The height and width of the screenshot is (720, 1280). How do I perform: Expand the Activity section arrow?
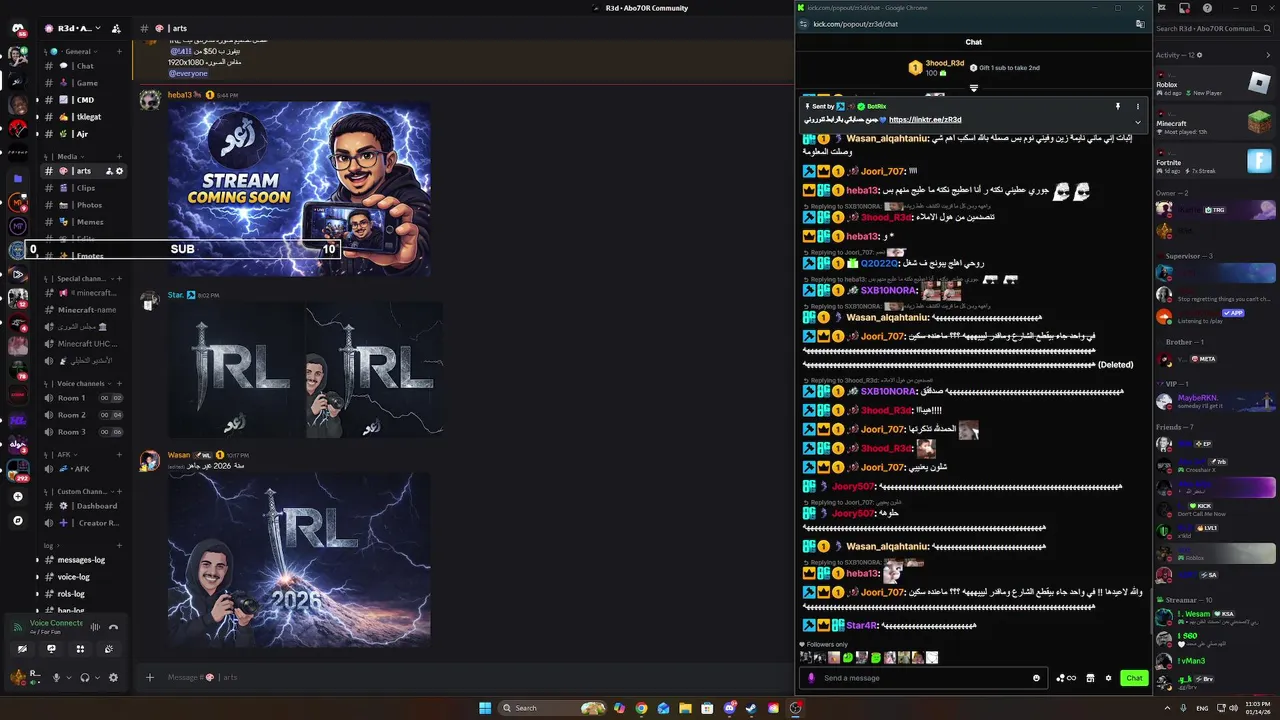1268,55
